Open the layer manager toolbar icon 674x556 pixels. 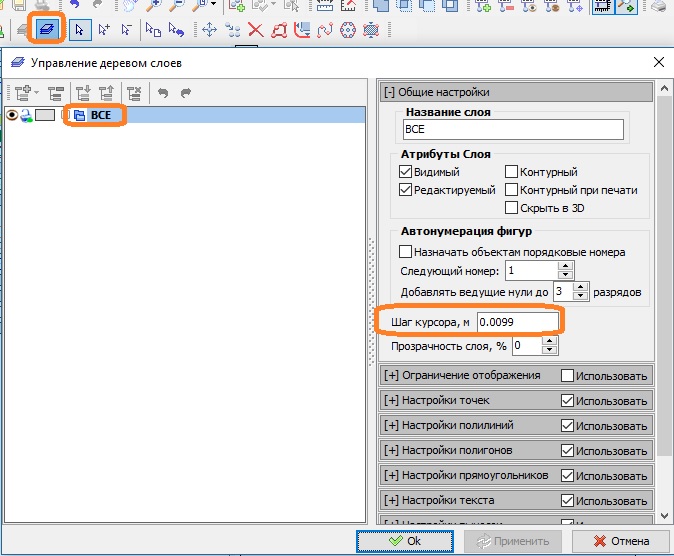pos(47,29)
